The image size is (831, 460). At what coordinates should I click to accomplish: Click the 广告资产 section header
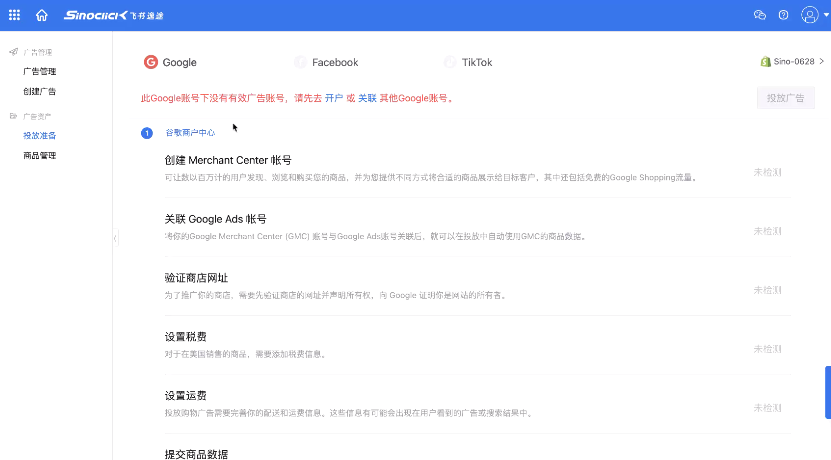pos(37,116)
